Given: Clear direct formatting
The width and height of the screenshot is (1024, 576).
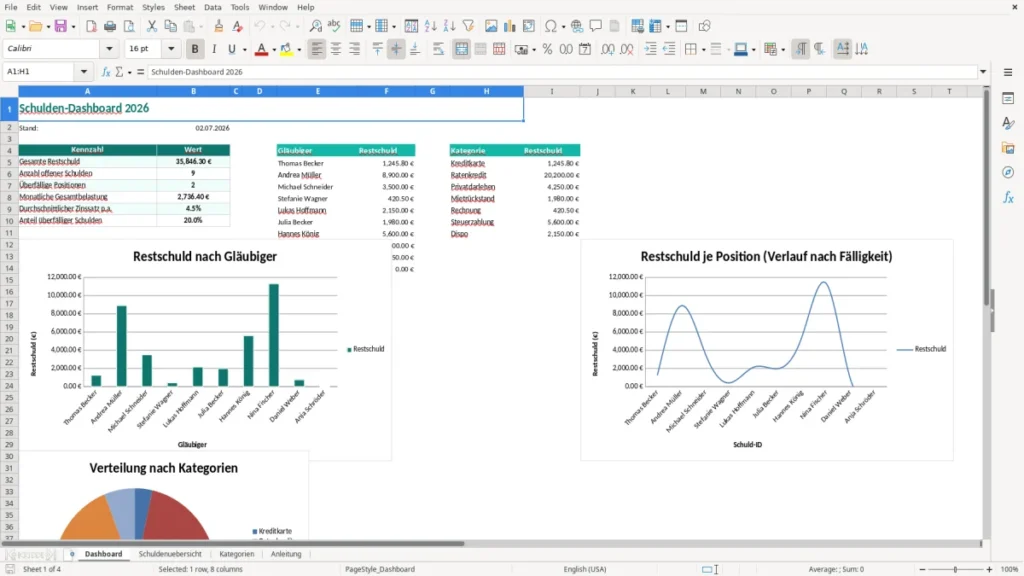Looking at the screenshot, I should (x=237, y=26).
